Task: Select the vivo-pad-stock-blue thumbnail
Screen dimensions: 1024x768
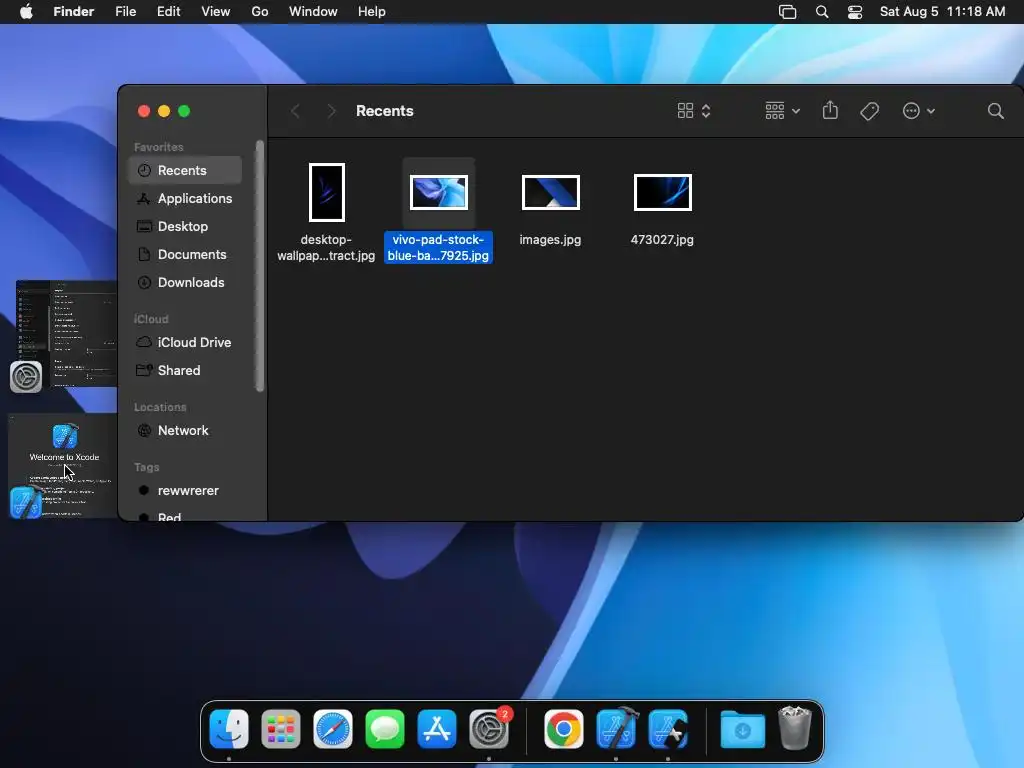Action: click(439, 193)
